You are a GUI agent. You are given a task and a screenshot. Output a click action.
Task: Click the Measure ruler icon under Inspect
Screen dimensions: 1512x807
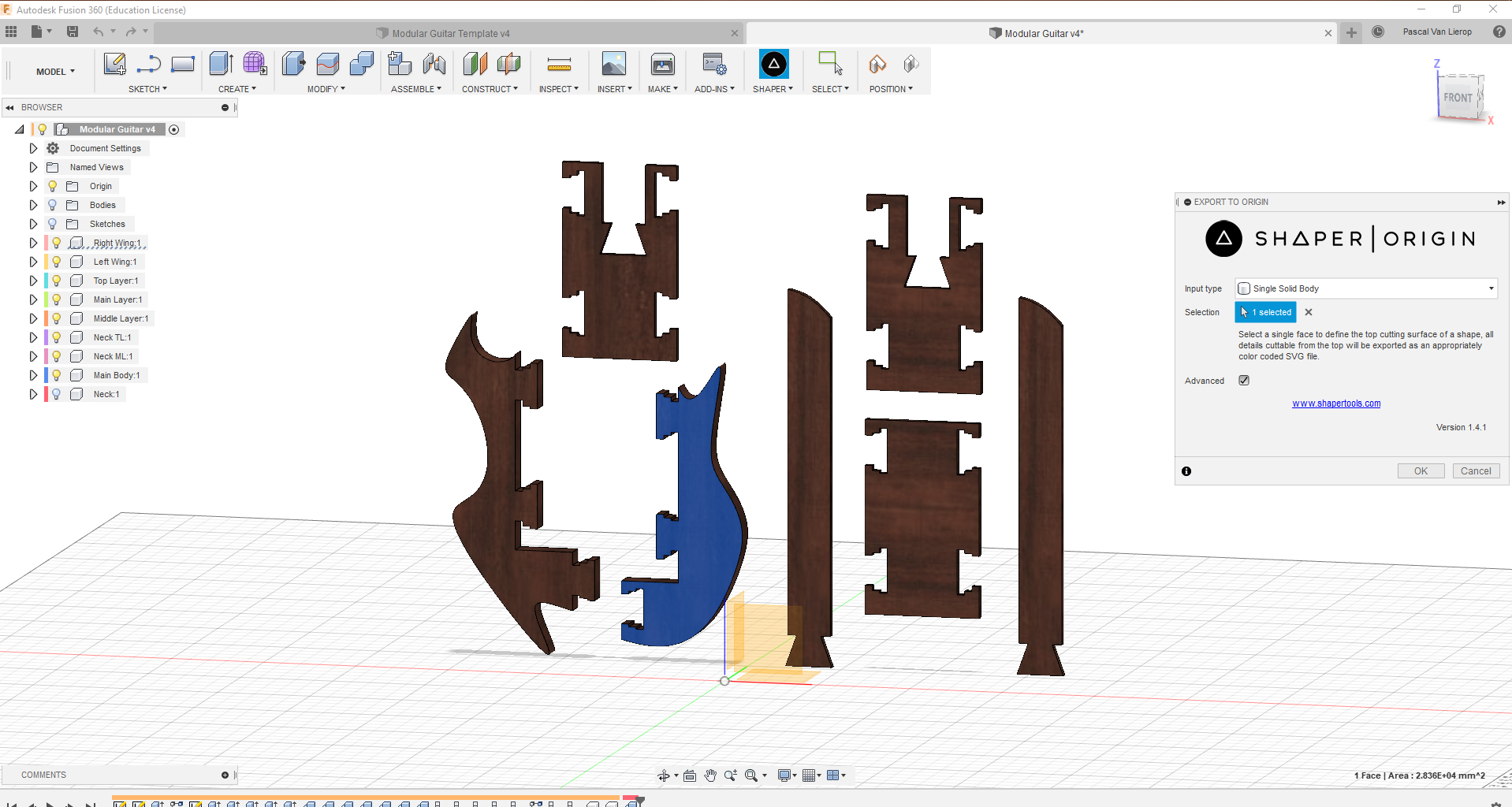[x=558, y=65]
